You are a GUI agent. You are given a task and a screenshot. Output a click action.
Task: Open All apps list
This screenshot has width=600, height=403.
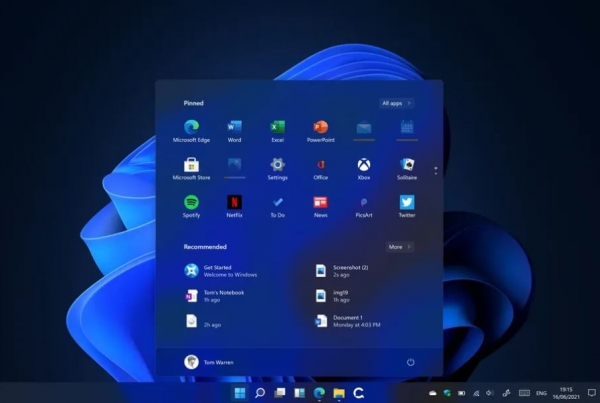[396, 103]
